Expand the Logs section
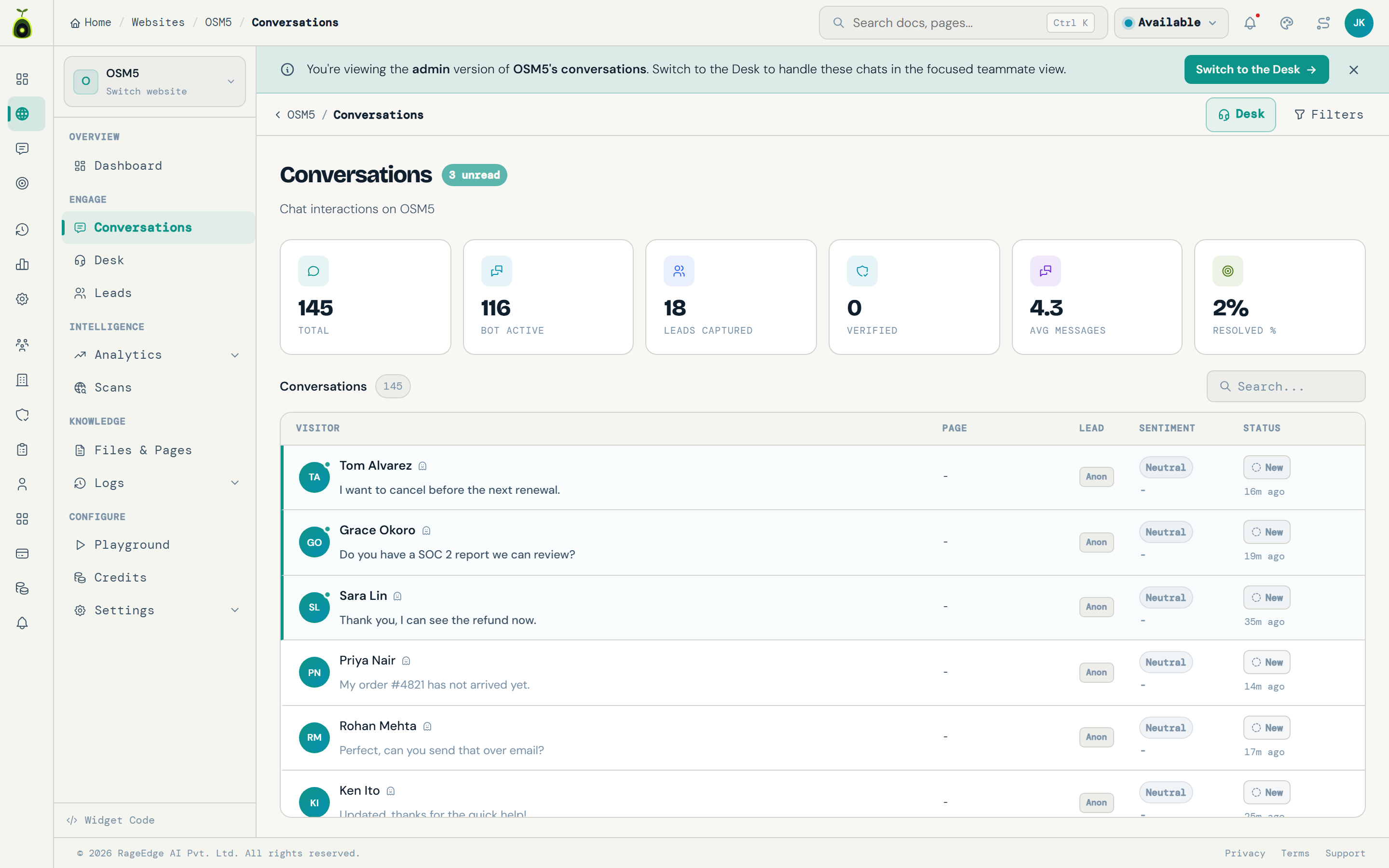 (x=235, y=483)
